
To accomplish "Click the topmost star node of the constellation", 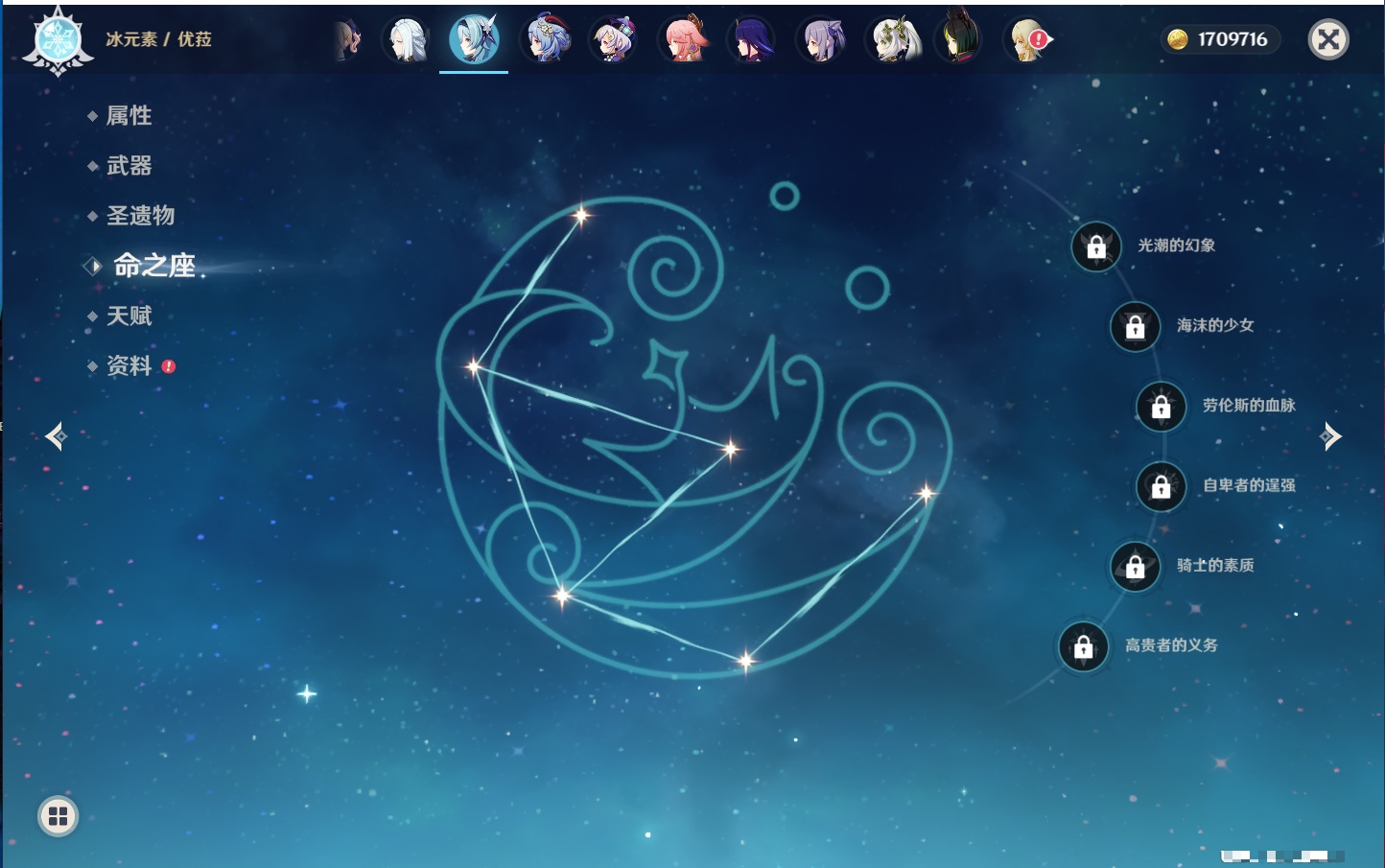I will 580,215.
